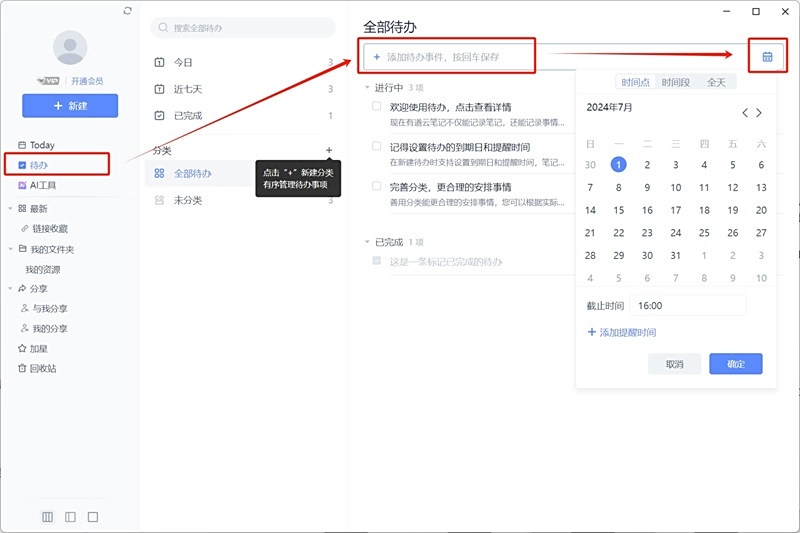Switch to 全天 tab
The image size is (800, 533).
pyautogui.click(x=716, y=82)
